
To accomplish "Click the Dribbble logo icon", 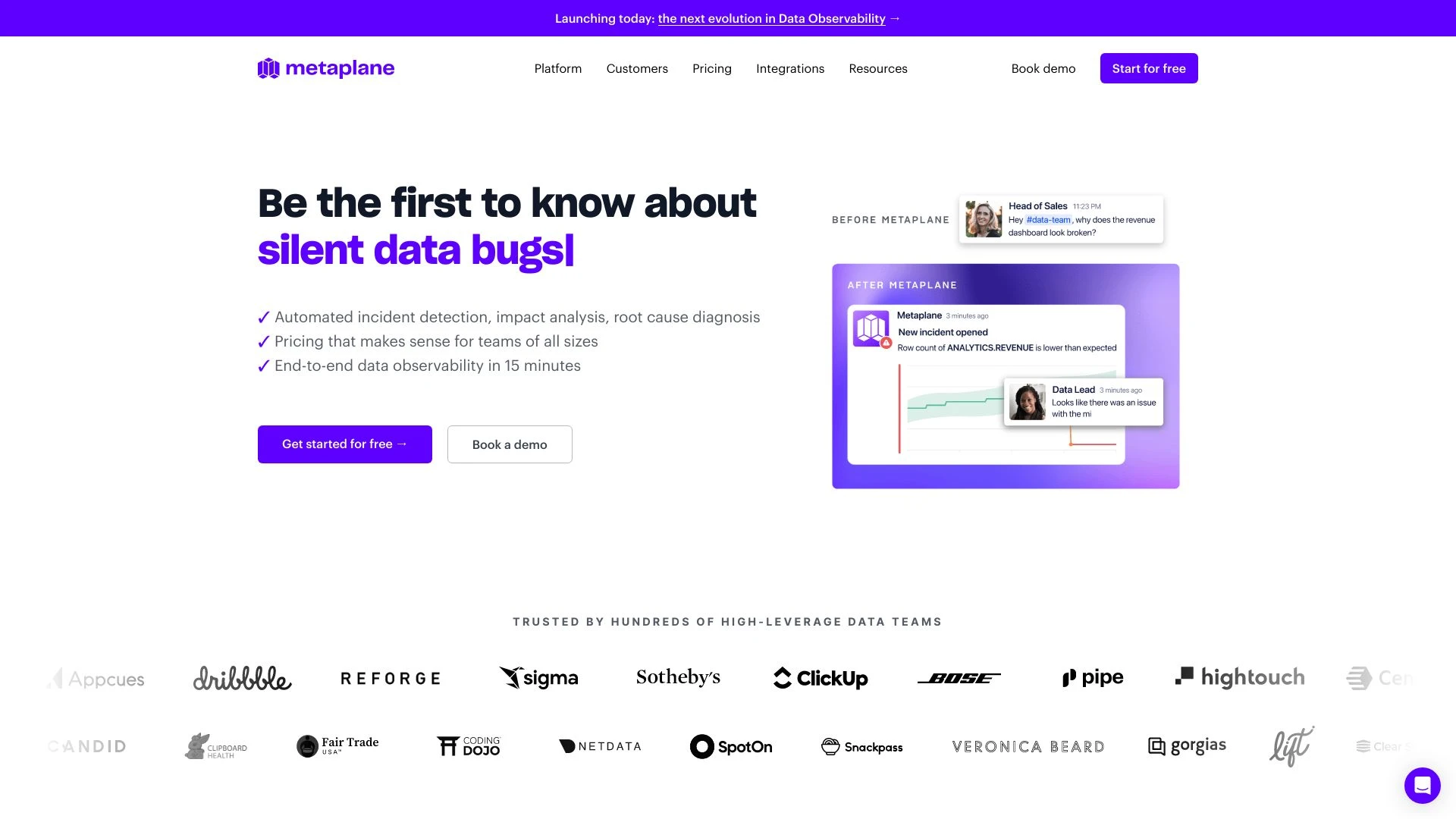I will [x=241, y=677].
